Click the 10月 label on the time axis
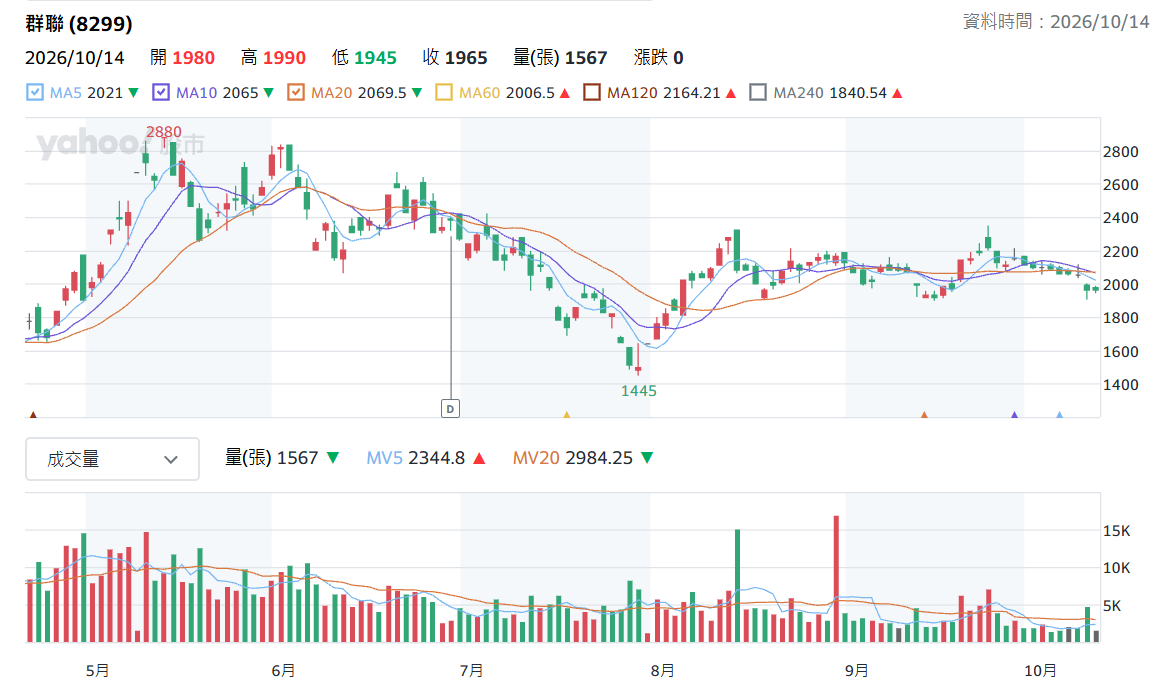 pos(1040,670)
